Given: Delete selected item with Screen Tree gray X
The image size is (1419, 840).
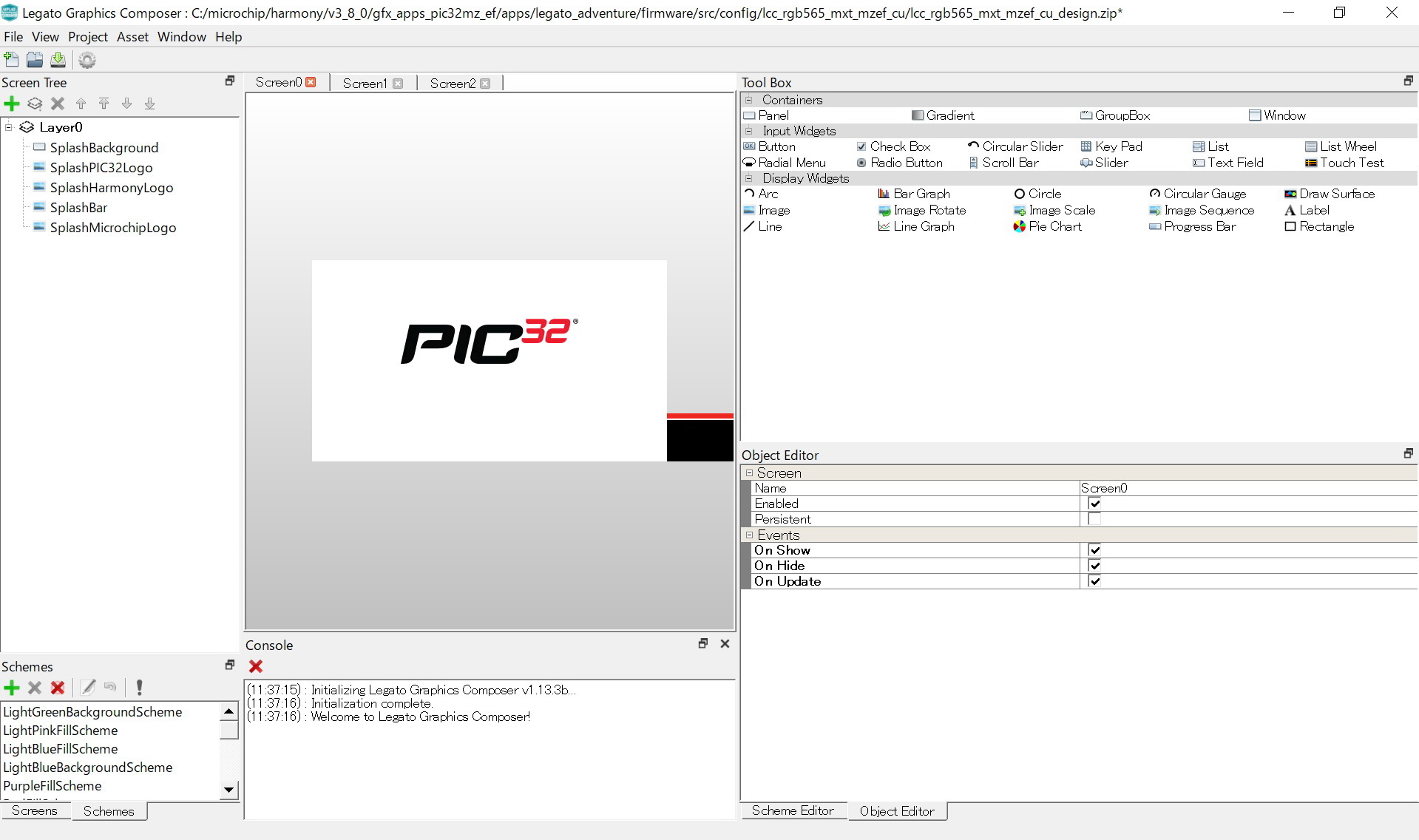Looking at the screenshot, I should [58, 104].
